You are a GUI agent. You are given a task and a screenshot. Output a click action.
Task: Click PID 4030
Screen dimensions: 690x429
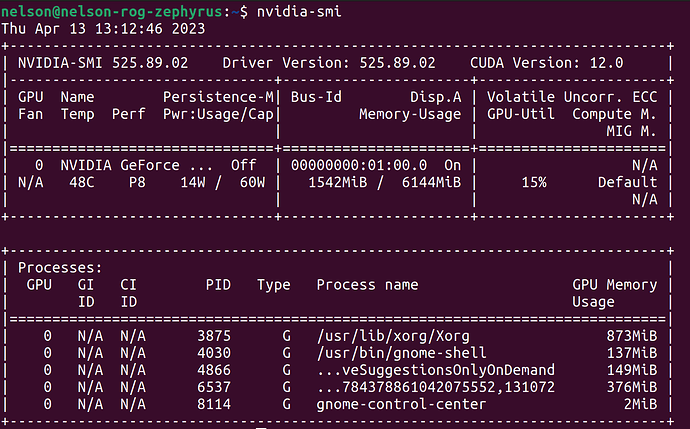[x=214, y=353]
